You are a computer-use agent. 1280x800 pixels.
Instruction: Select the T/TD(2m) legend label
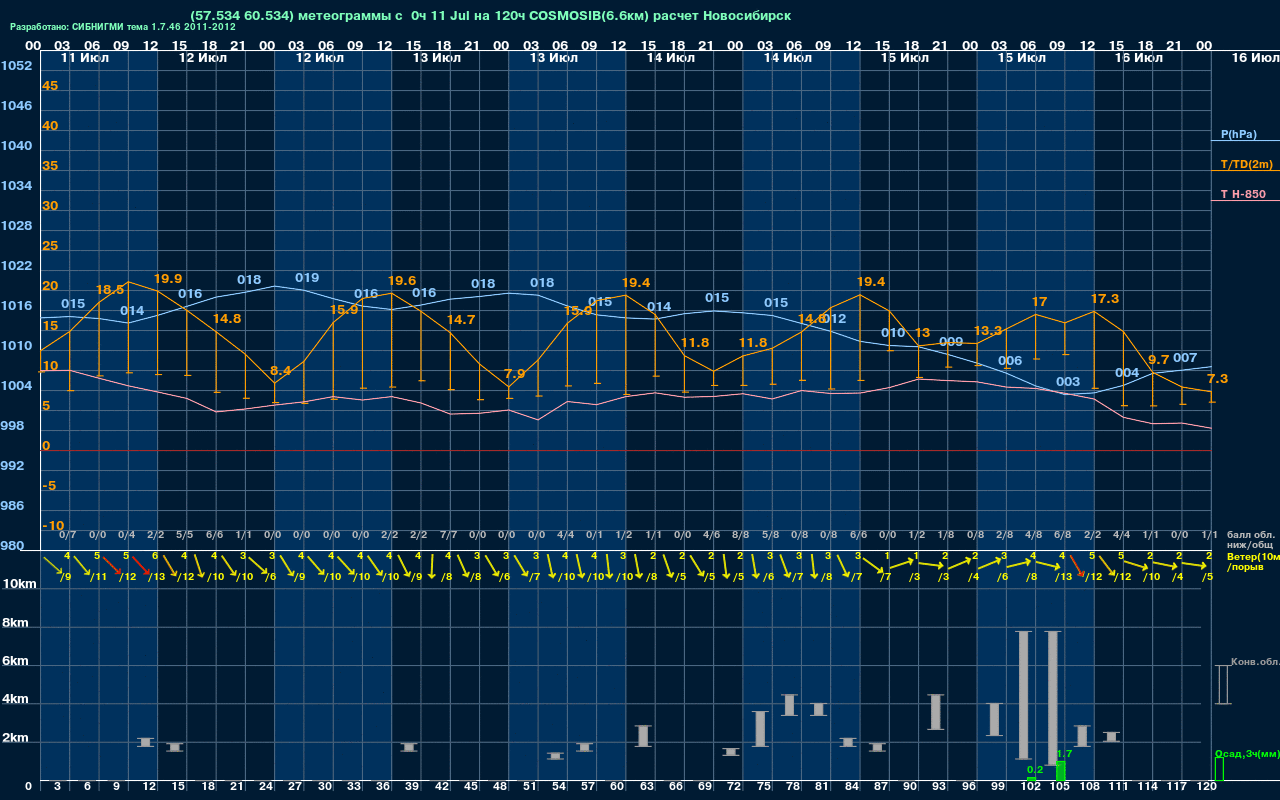coord(1246,164)
